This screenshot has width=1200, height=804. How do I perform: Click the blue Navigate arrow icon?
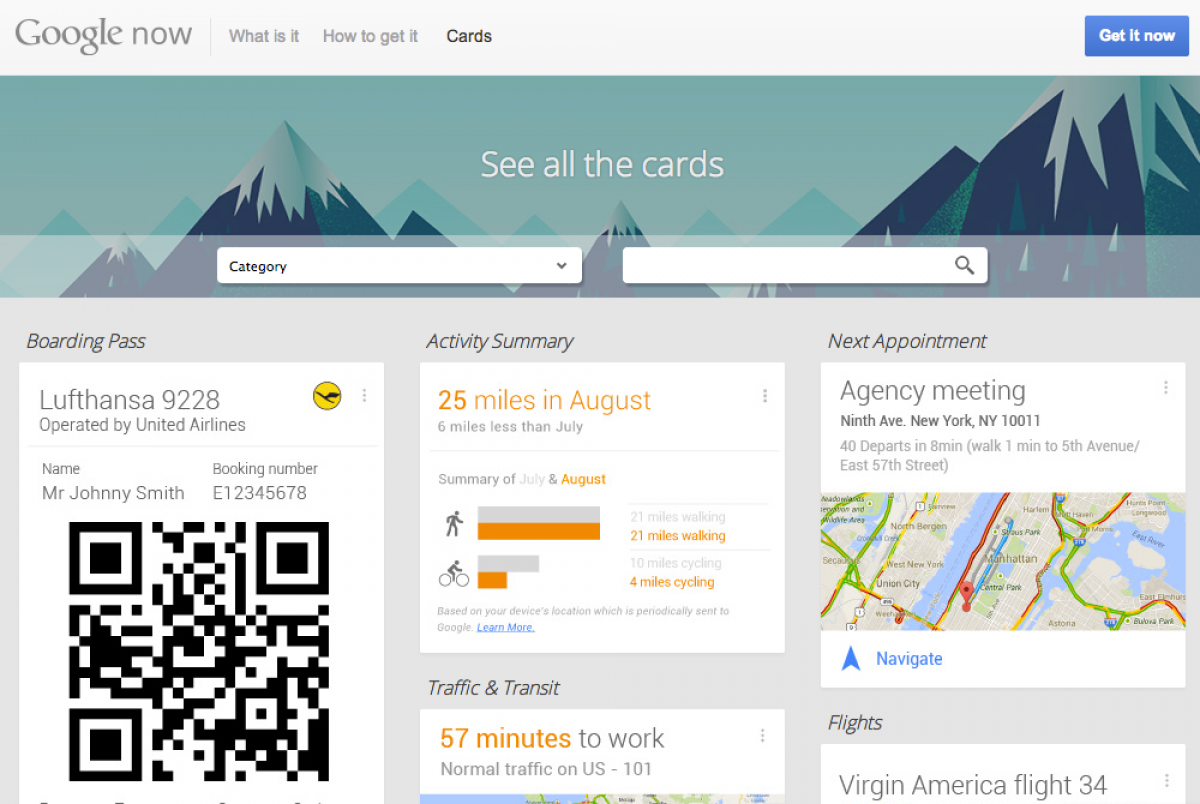[x=851, y=658]
